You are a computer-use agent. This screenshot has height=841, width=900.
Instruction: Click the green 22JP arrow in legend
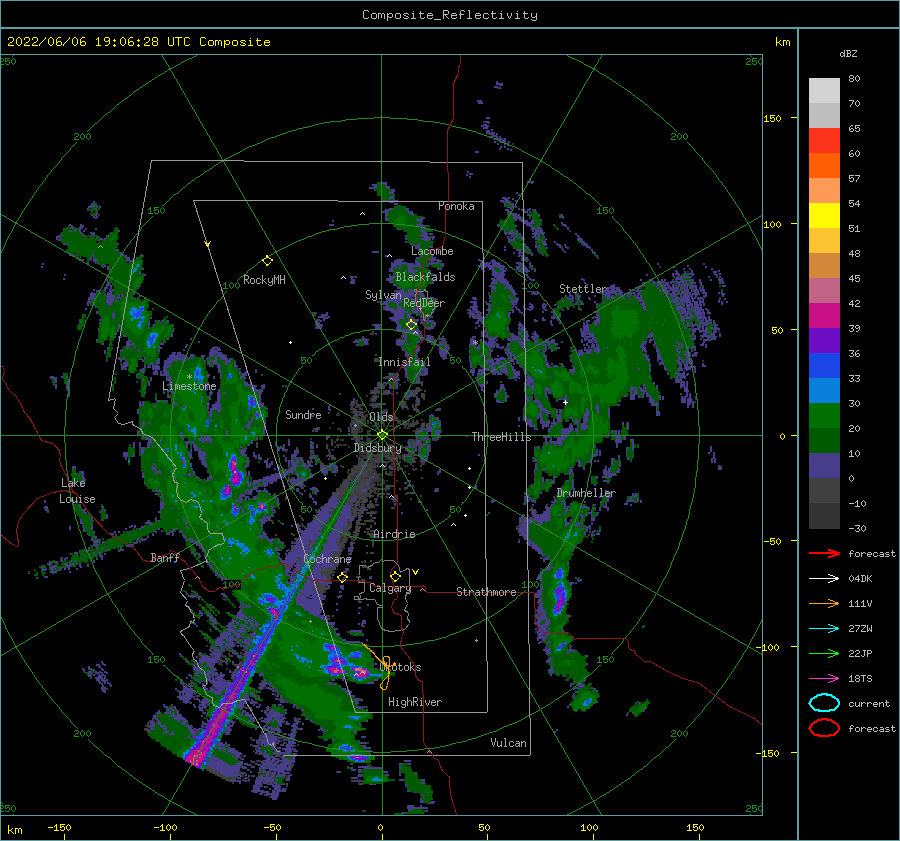824,653
